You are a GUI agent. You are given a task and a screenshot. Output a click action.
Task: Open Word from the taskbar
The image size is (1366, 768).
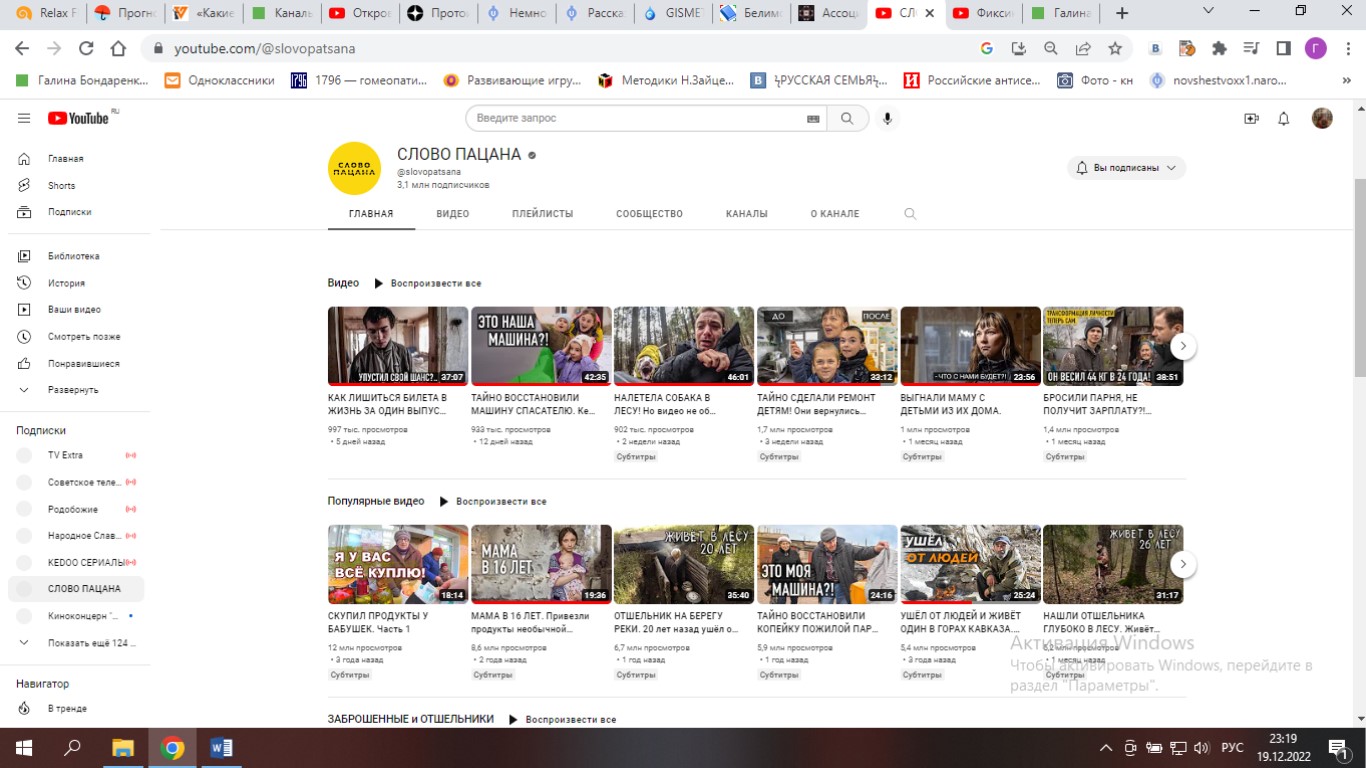pos(222,748)
